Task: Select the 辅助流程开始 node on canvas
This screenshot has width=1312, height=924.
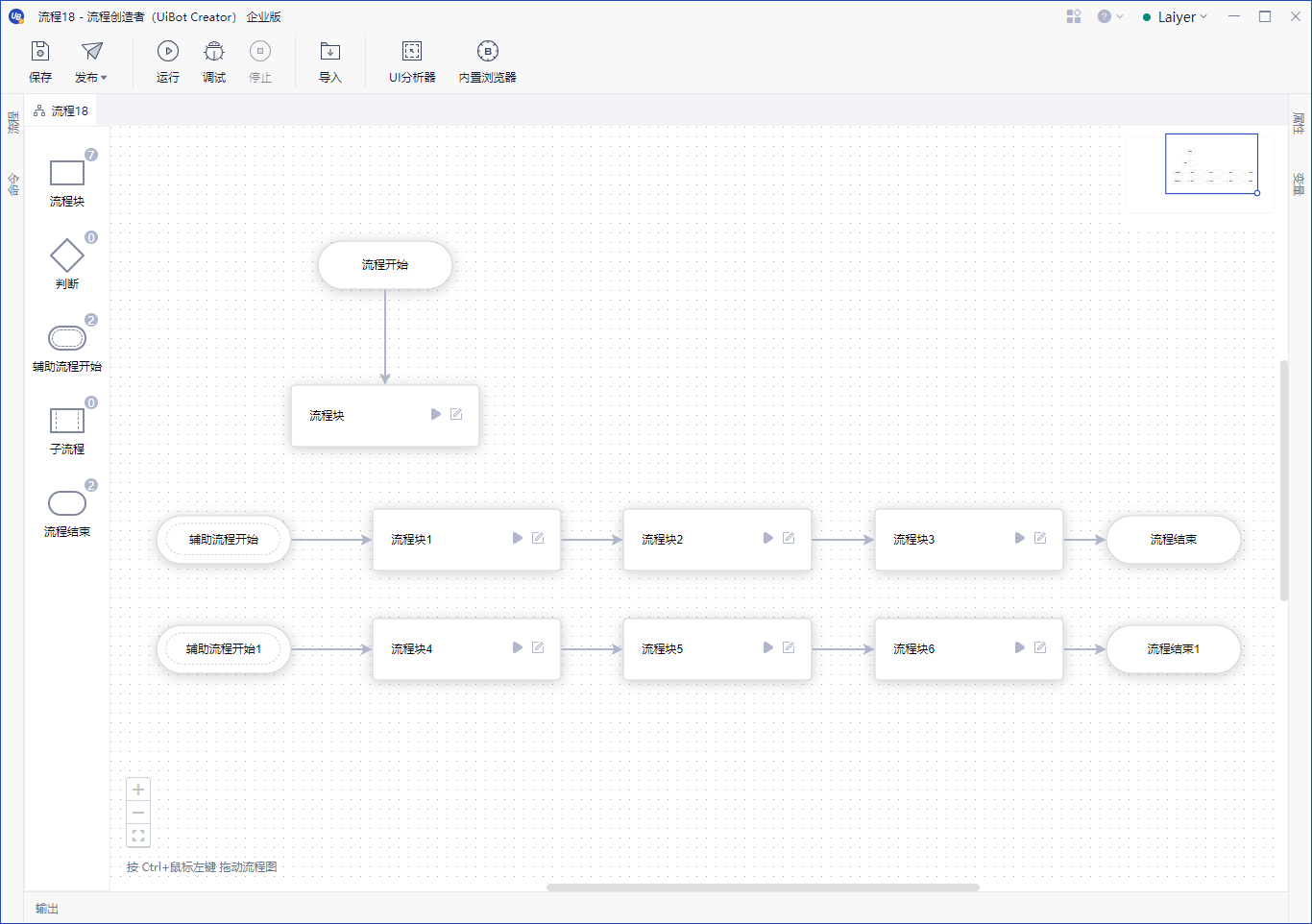Action: coord(224,540)
